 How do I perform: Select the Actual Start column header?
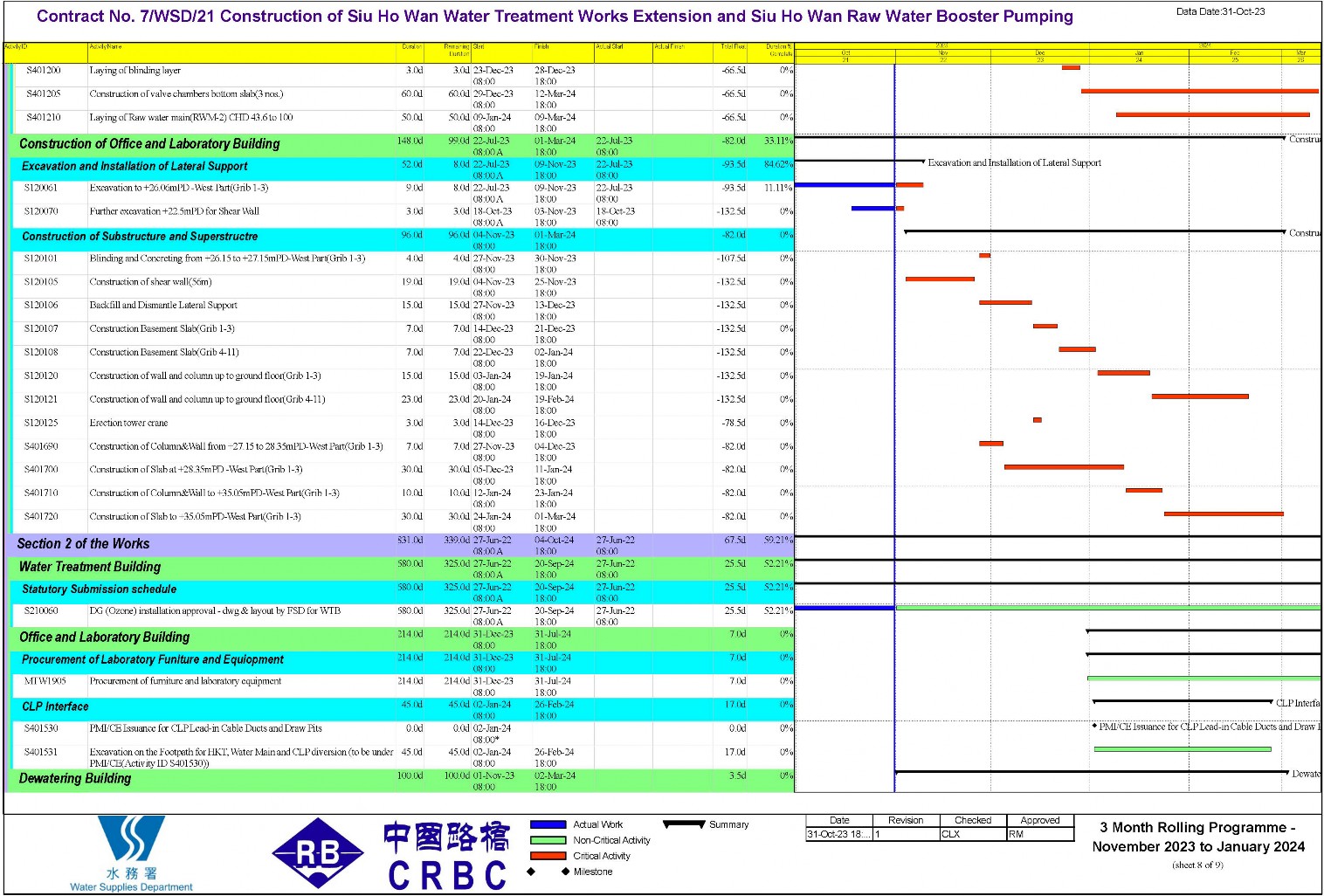point(624,52)
